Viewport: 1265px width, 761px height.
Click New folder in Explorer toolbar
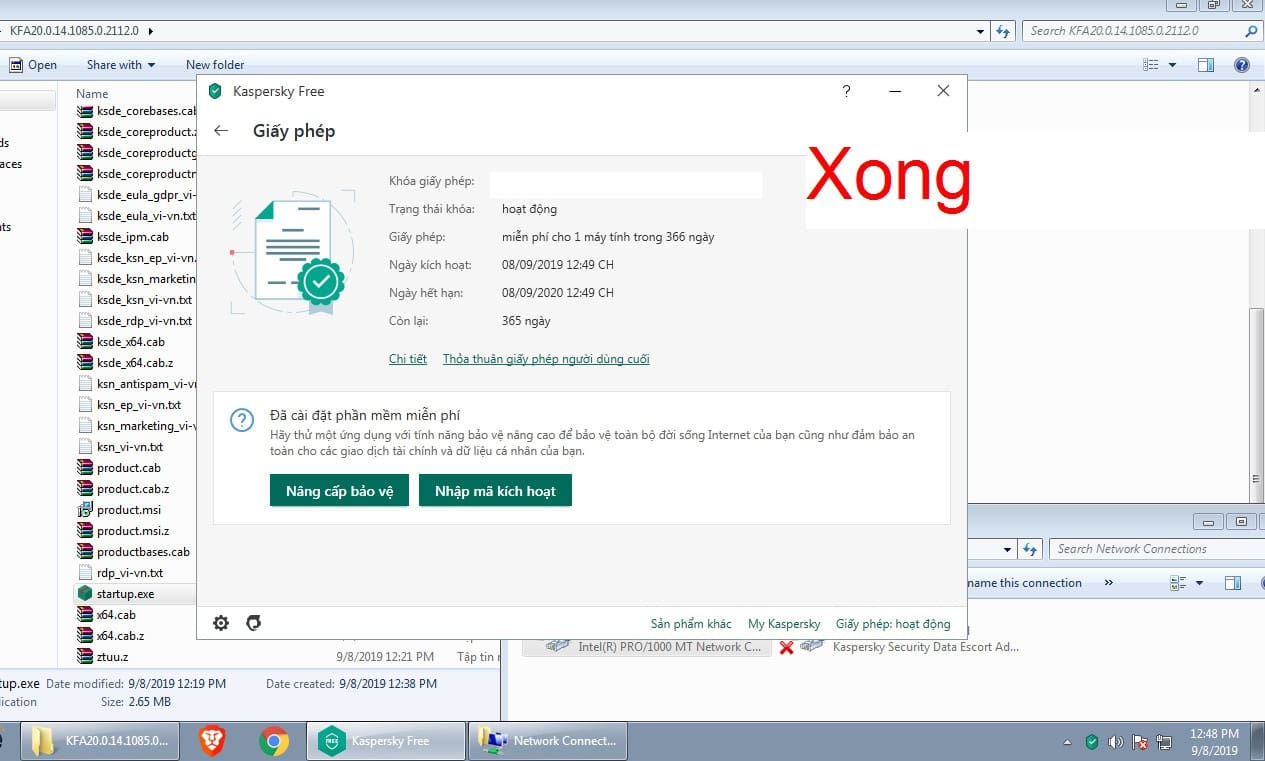[215, 65]
